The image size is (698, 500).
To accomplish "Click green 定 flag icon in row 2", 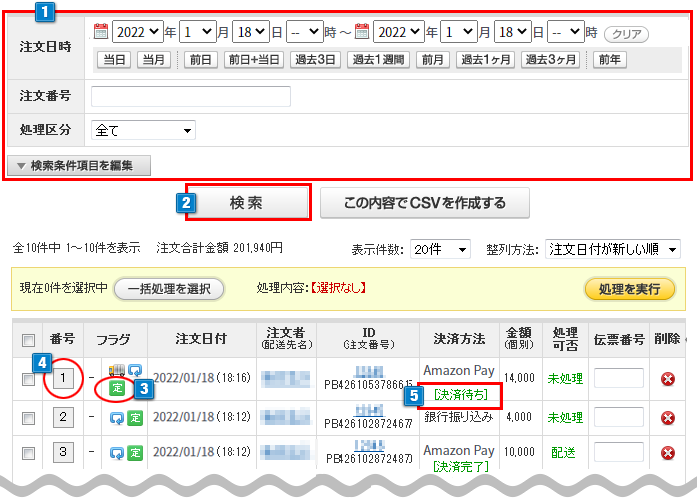I will (x=135, y=418).
